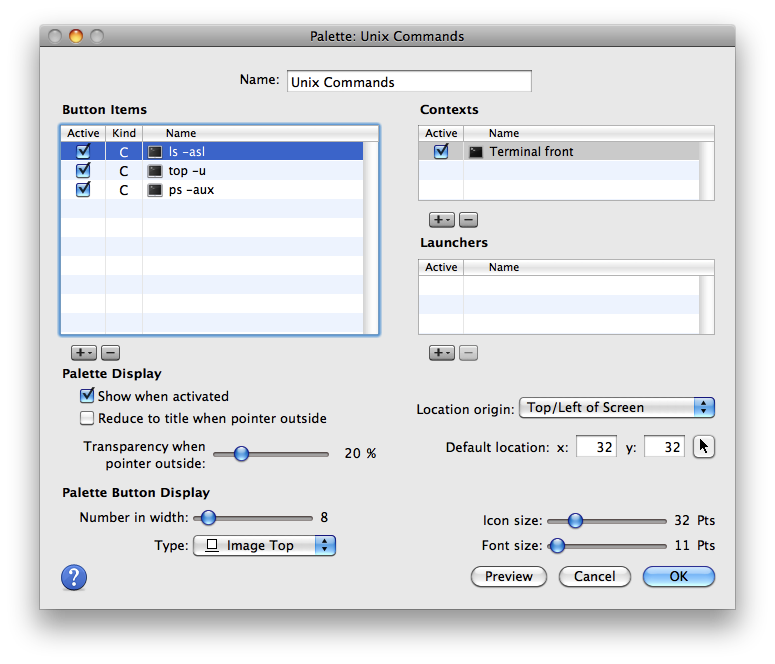The height and width of the screenshot is (664, 775).
Task: Click the Preview button
Action: coord(509,576)
